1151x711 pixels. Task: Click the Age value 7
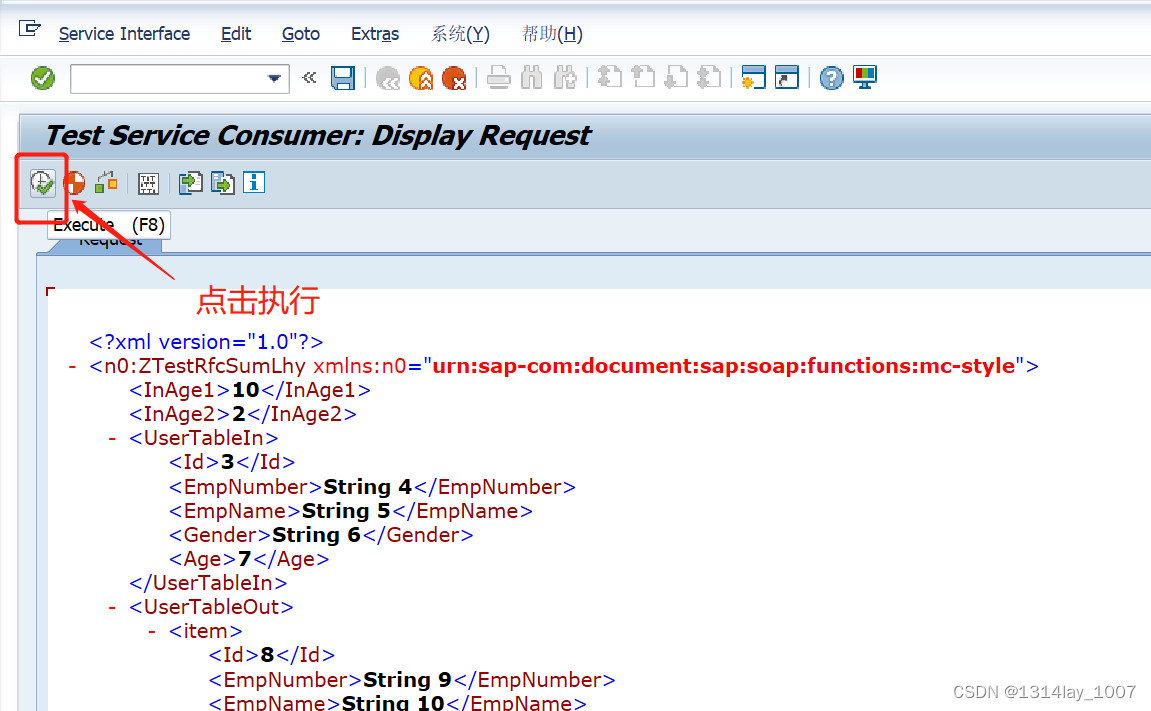pyautogui.click(x=245, y=559)
